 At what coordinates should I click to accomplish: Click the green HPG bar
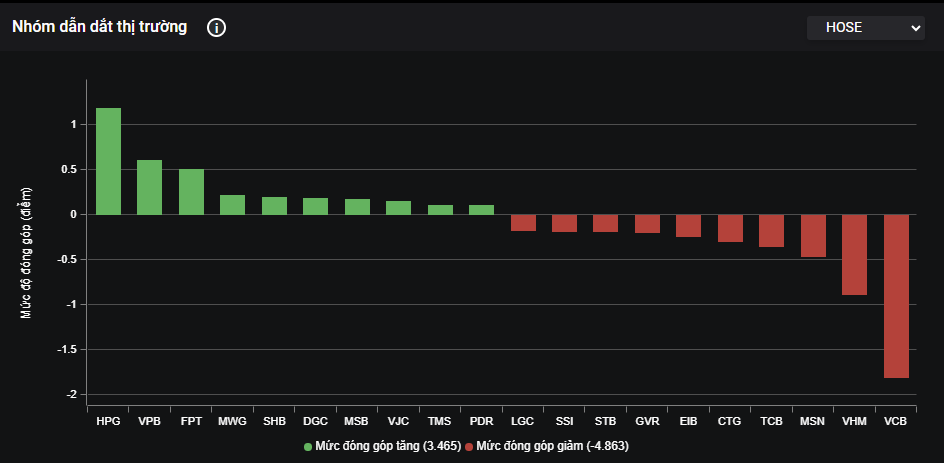click(108, 161)
